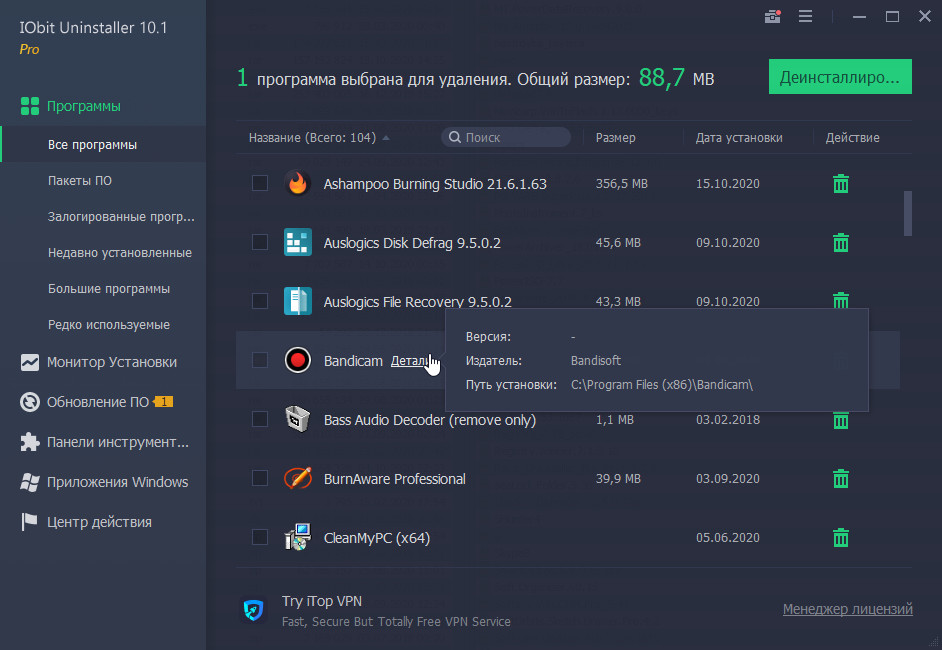
Task: Click the Programs grid icon in sidebar
Action: point(29,106)
